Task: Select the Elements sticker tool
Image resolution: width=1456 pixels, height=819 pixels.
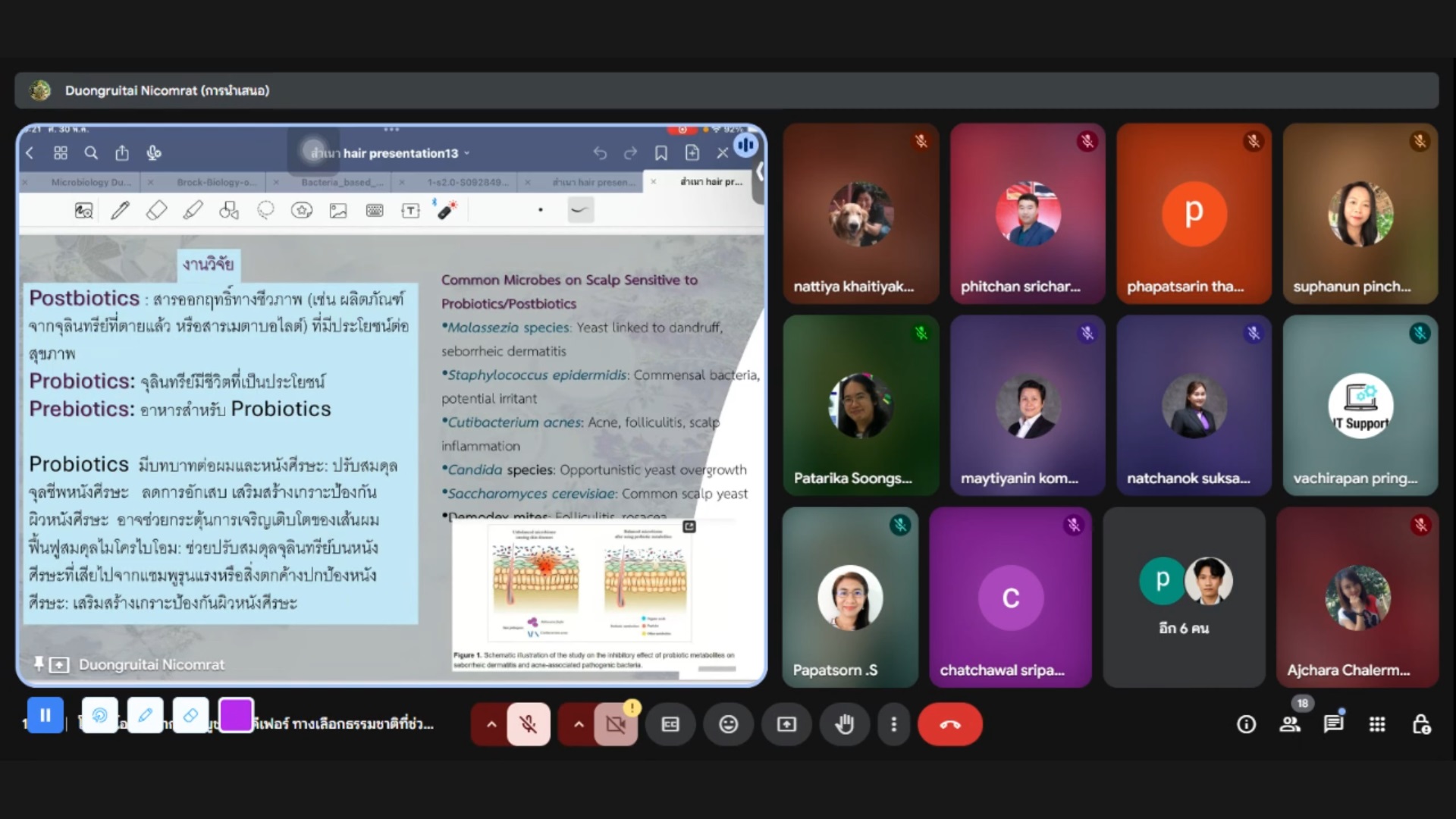Action: coord(302,211)
